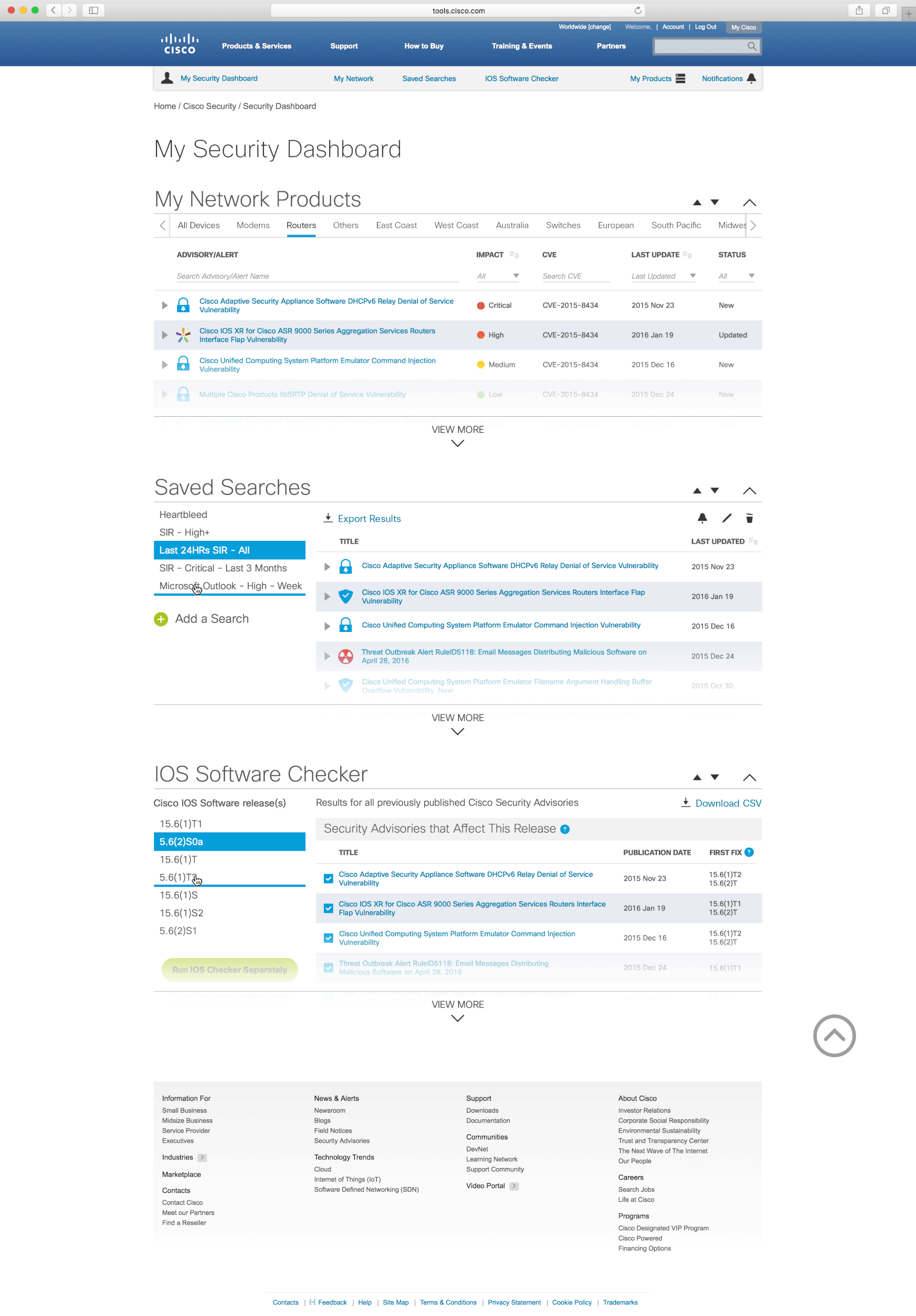Open the All Devices tab

click(x=198, y=225)
